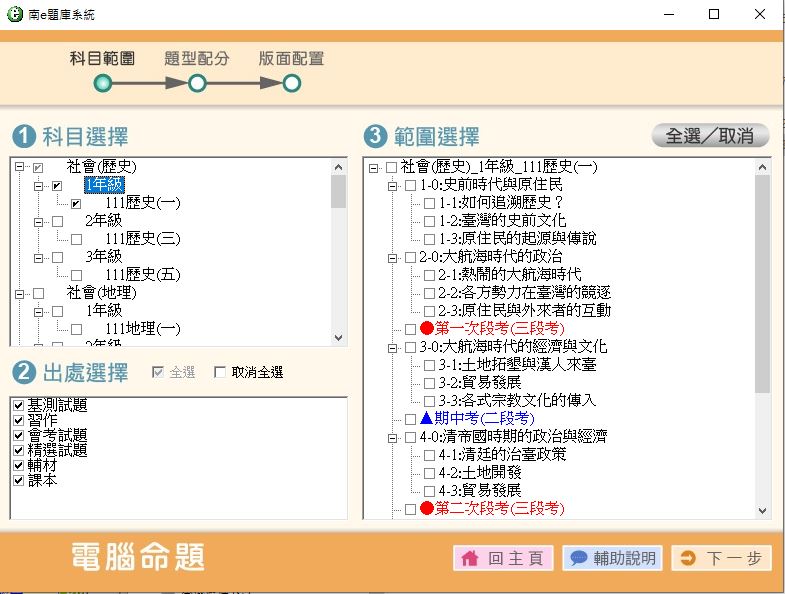Collapse the 社會(歷史) subject tree node

coord(20,167)
